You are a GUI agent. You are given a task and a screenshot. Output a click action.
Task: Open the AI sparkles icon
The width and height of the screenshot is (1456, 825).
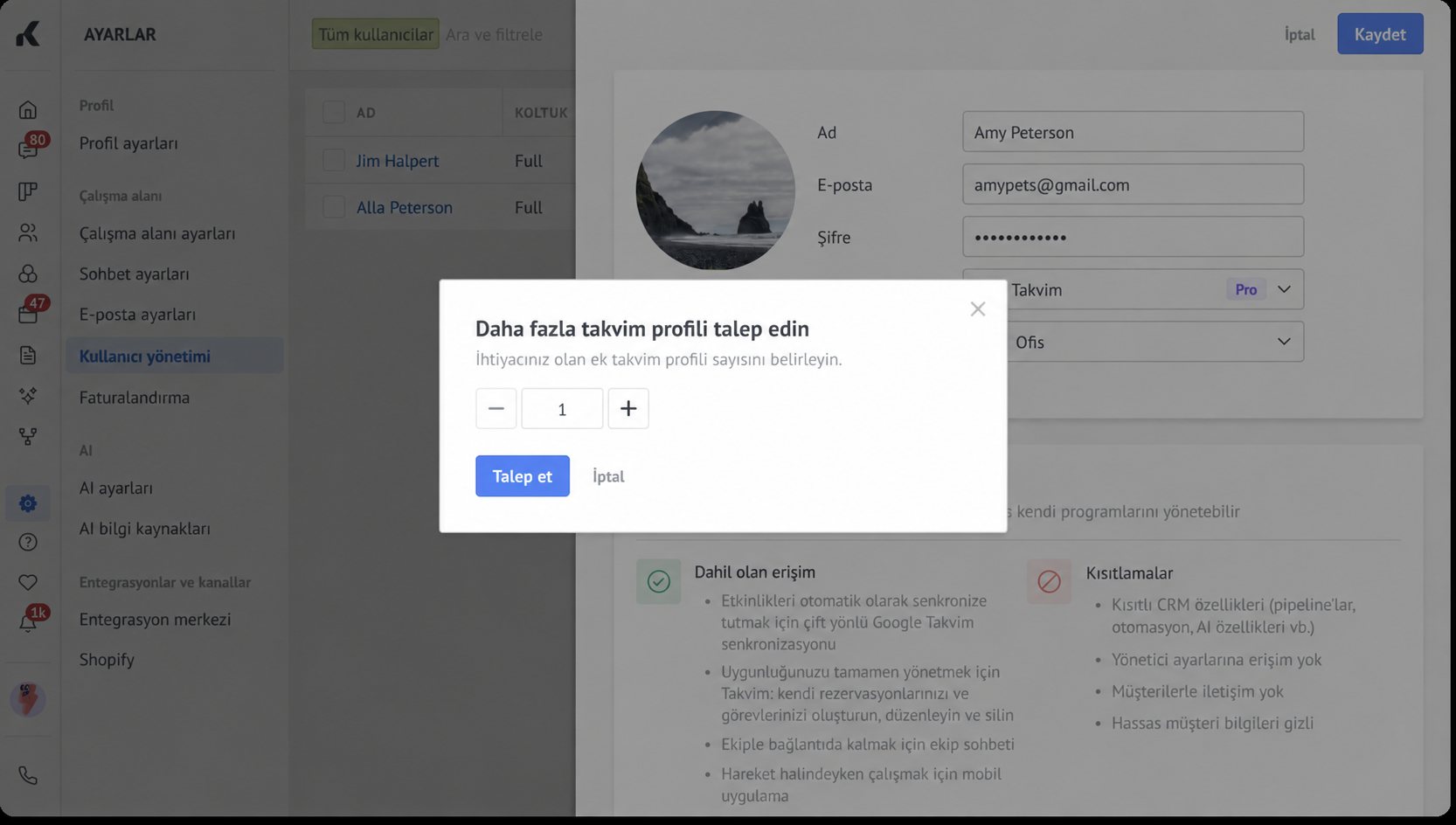coord(28,395)
